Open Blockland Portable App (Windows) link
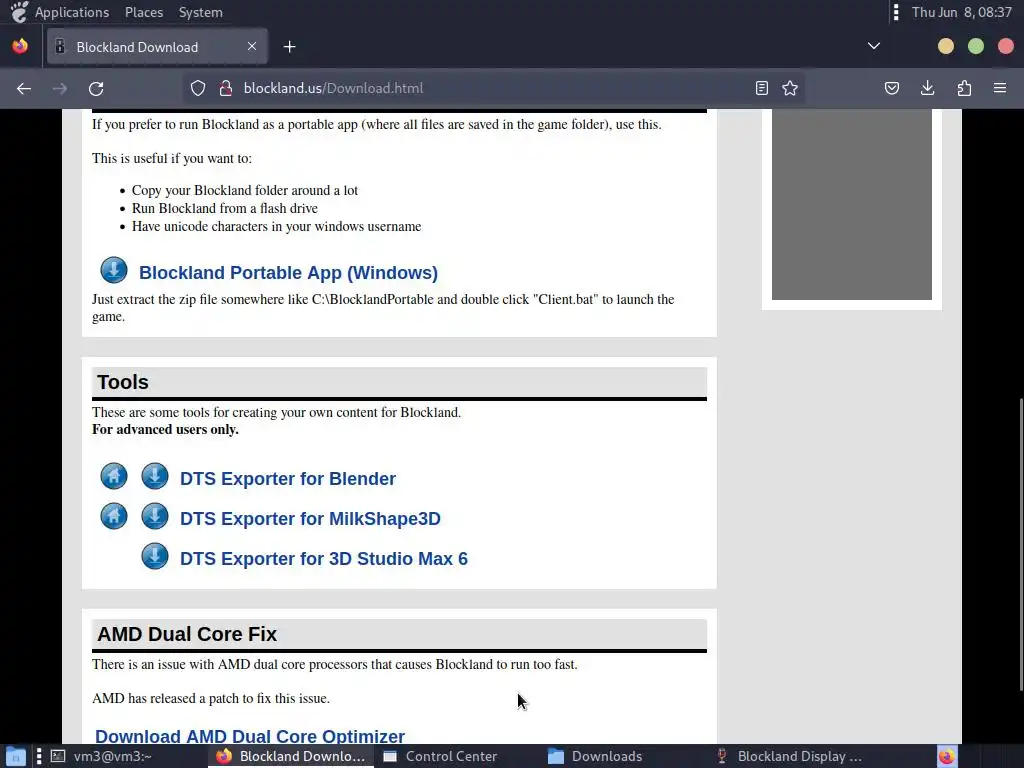 click(288, 273)
